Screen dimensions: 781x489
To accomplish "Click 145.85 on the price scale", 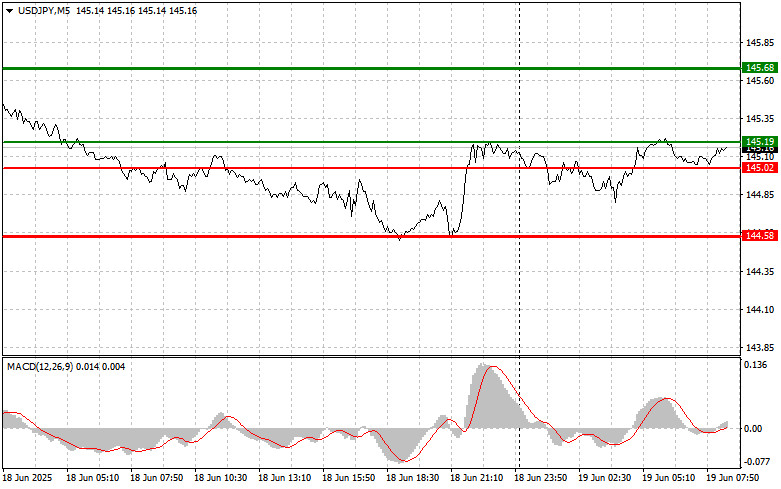I will pos(760,44).
